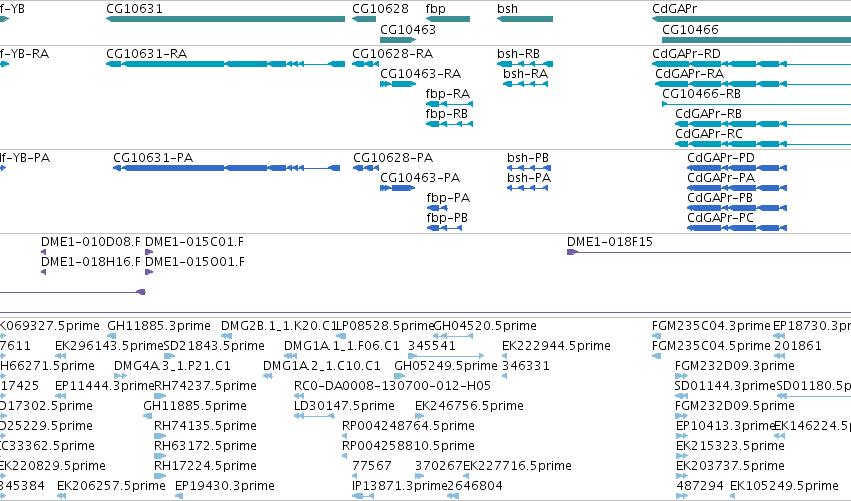
Task: Click transcript CG10631-RA
Action: coord(225,64)
